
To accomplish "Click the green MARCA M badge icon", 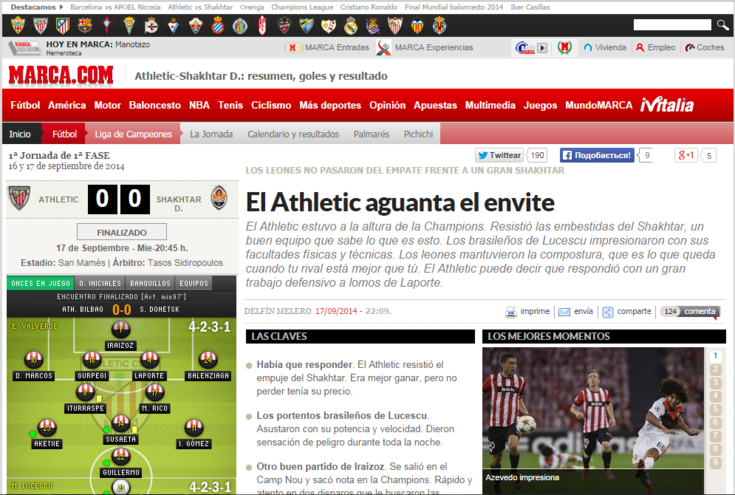I will 565,47.
